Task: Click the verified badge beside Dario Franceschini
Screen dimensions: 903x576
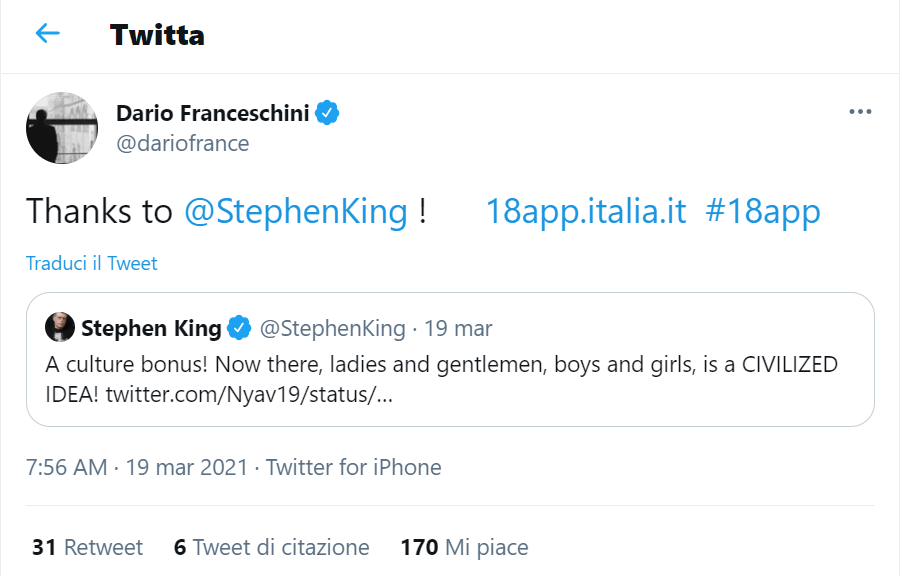Action: pos(328,113)
